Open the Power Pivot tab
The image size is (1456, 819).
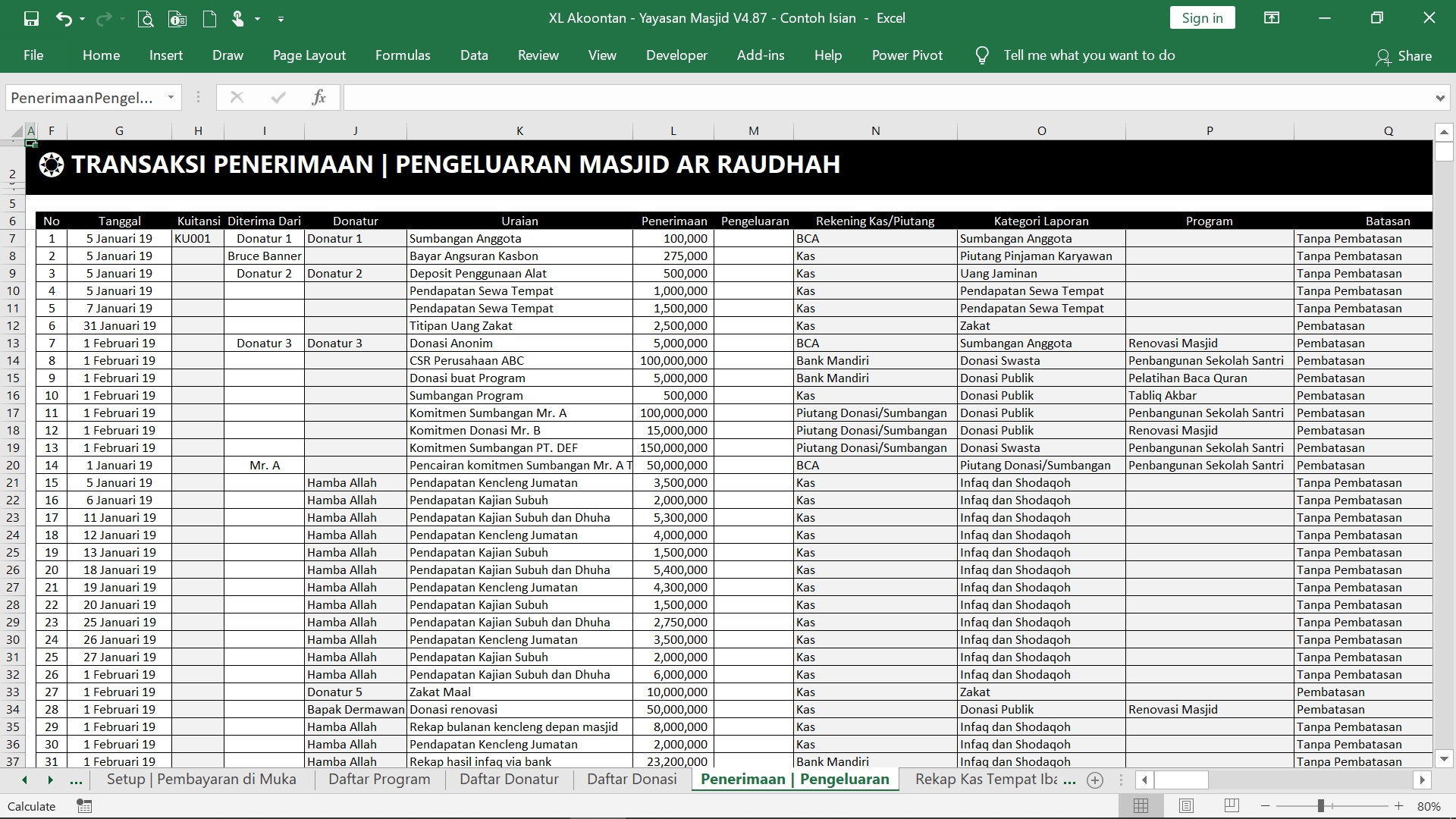coord(907,55)
